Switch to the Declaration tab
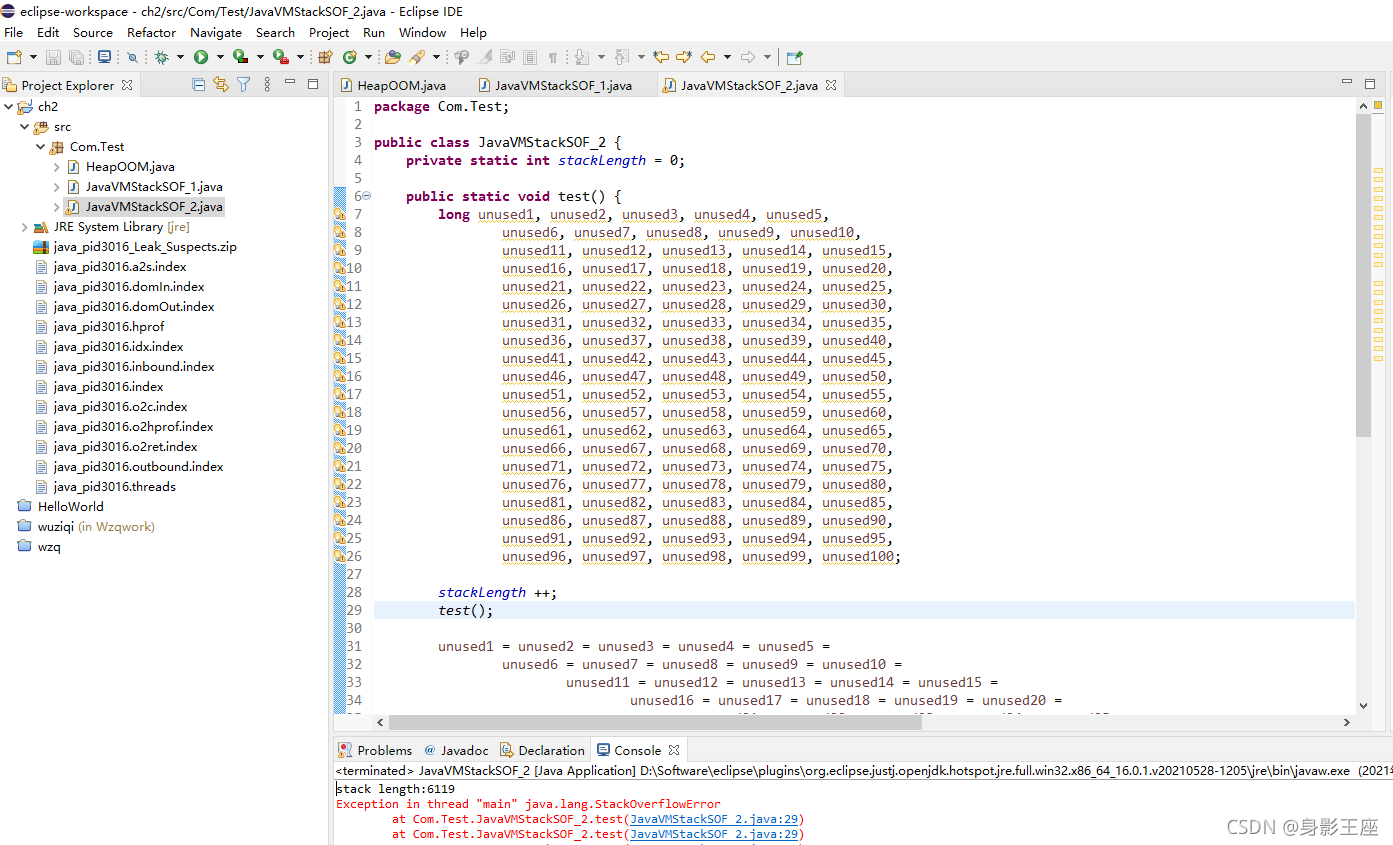The width and height of the screenshot is (1393, 845). (x=542, y=750)
